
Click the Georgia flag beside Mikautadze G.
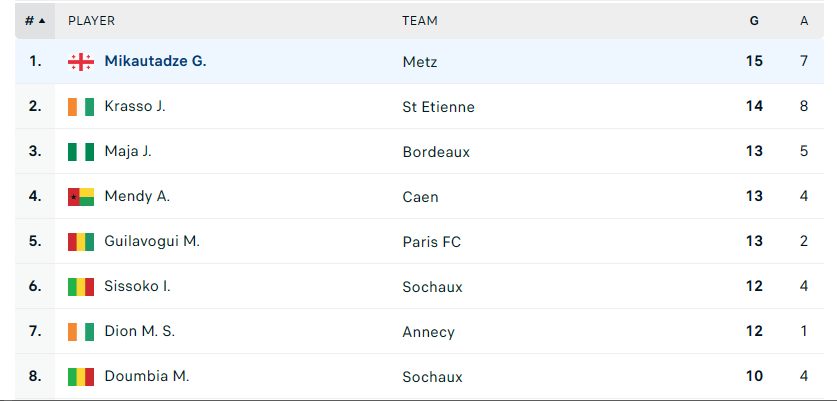click(81, 62)
